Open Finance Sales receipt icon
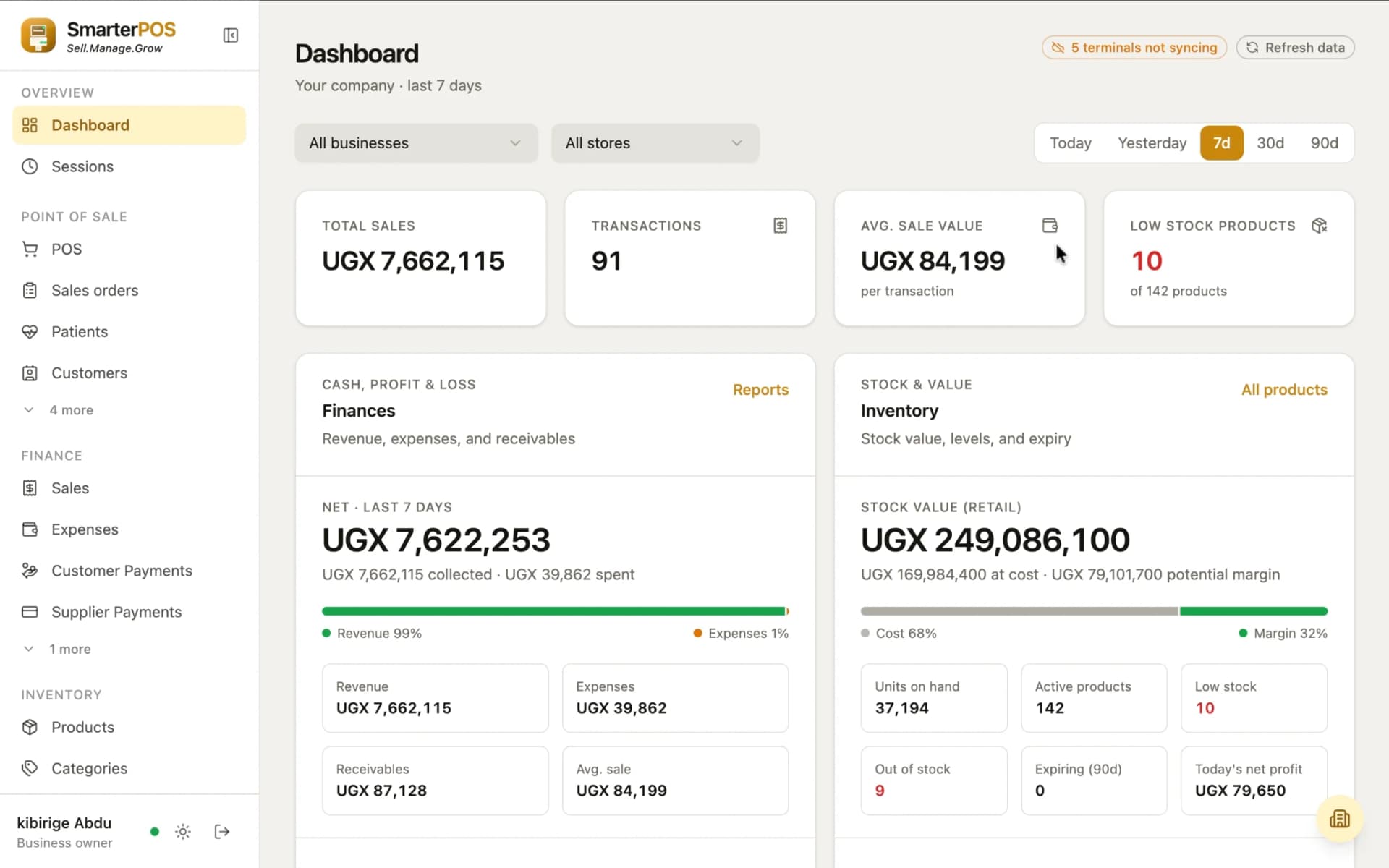Viewport: 1389px width, 868px height. click(30, 488)
